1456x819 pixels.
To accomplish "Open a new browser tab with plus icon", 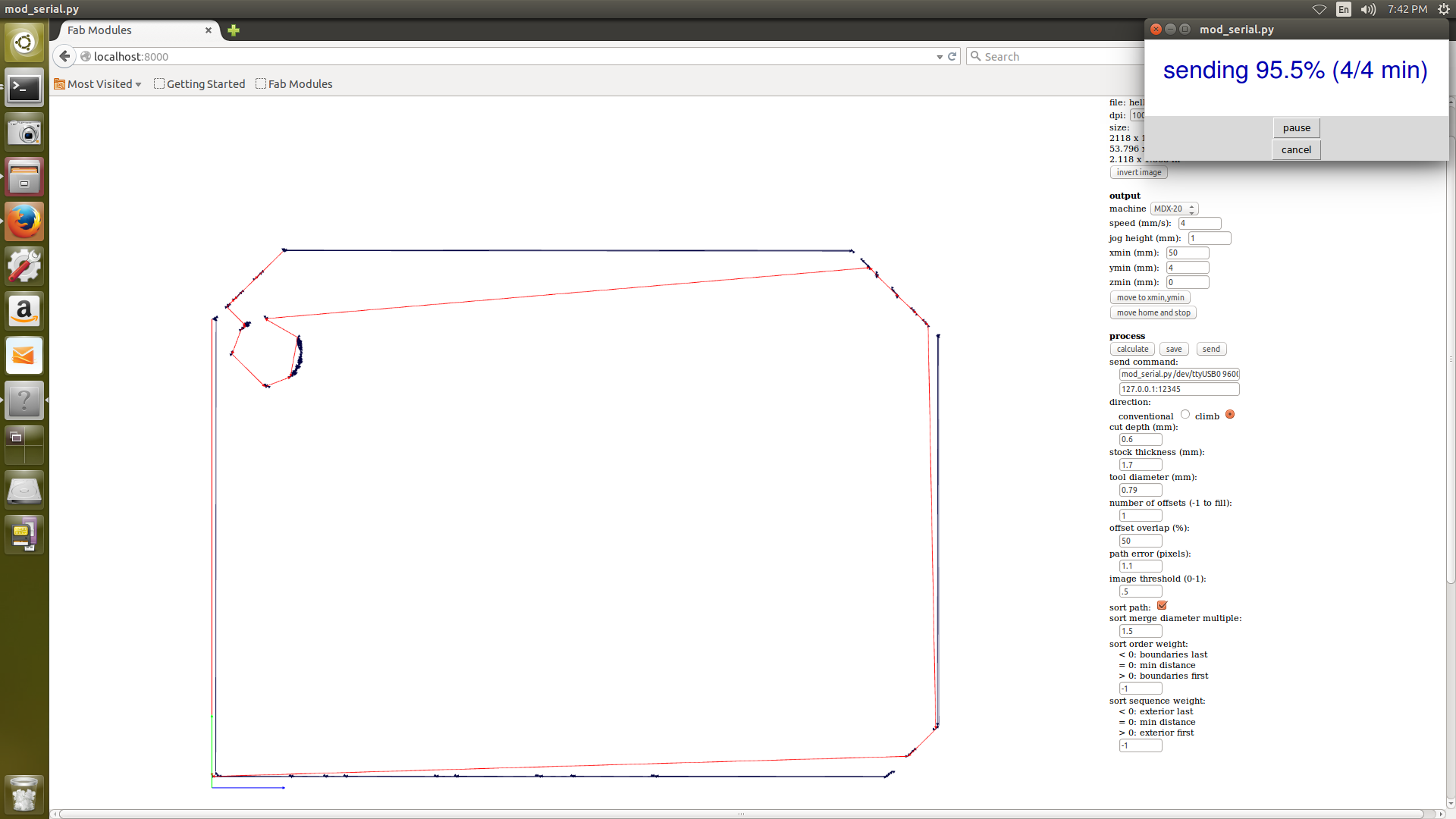I will point(234,30).
